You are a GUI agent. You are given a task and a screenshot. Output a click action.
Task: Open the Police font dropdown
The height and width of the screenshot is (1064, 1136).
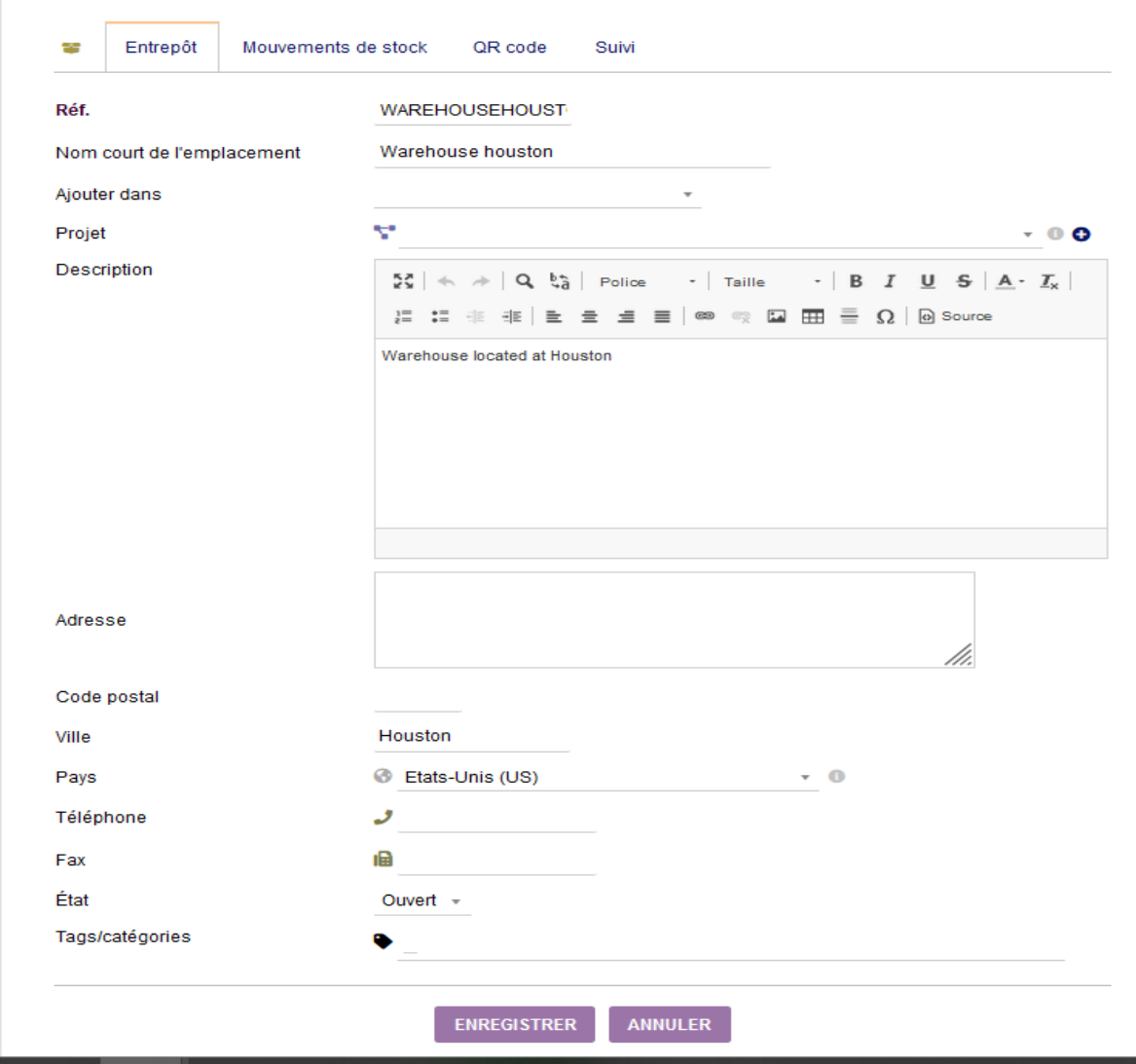(x=647, y=281)
